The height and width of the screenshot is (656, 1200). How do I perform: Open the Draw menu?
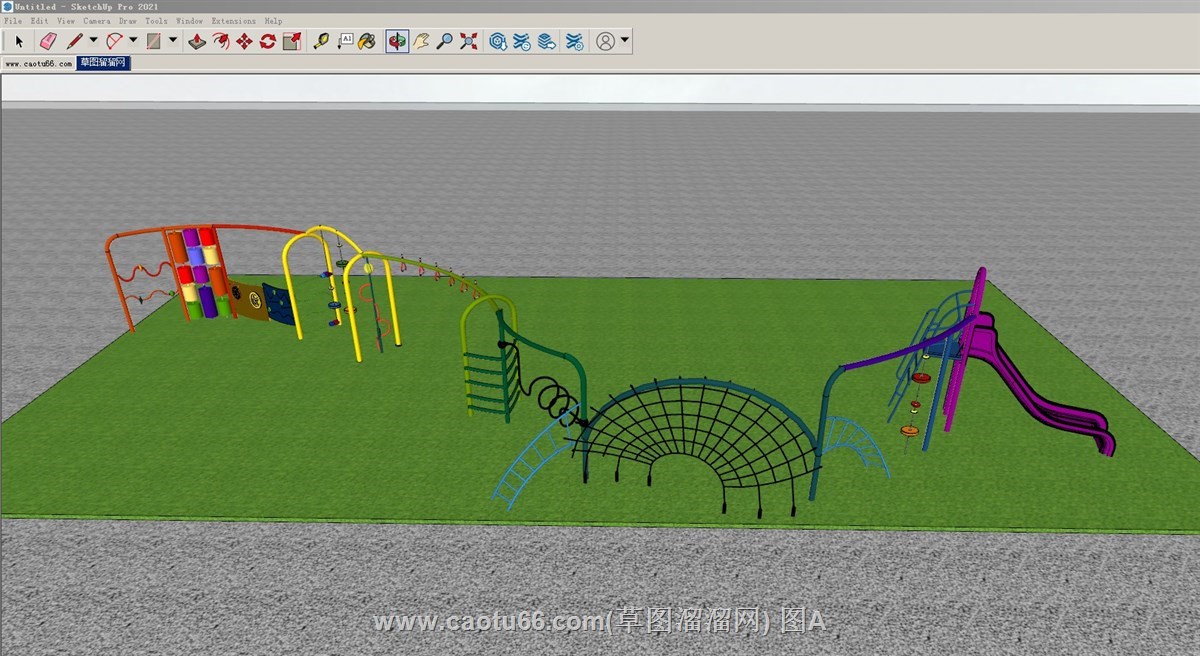click(128, 21)
